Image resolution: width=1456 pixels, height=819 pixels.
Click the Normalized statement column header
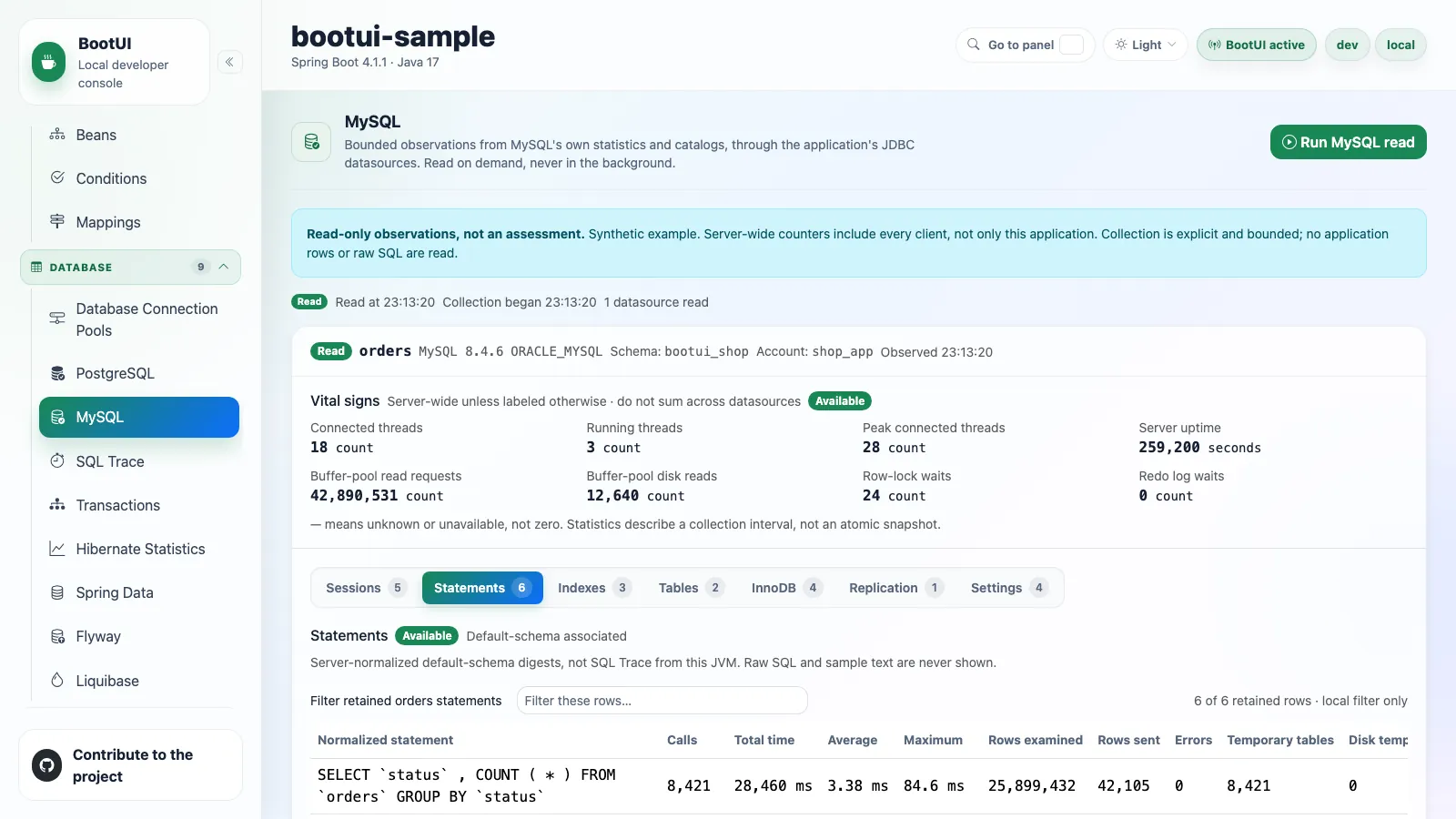pyautogui.click(x=385, y=740)
